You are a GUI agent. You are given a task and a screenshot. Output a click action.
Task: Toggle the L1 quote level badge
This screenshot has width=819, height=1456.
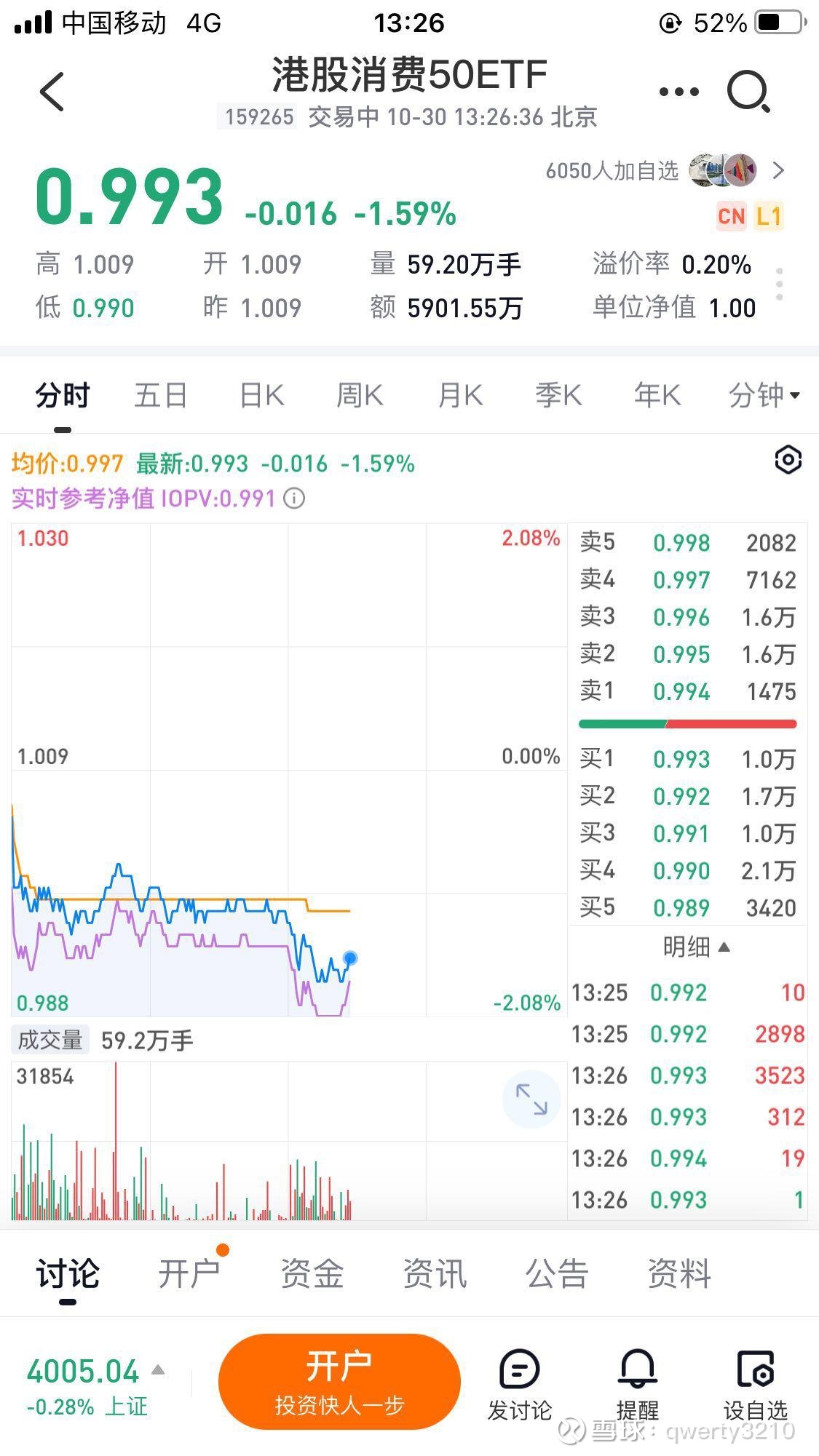769,216
